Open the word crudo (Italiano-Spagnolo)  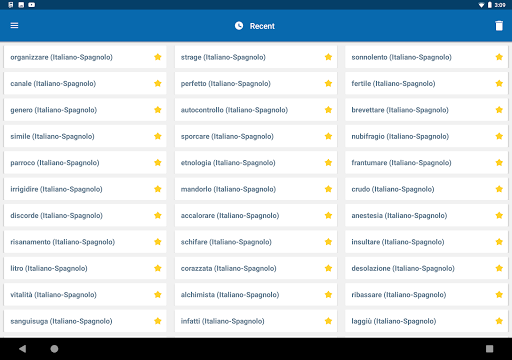coord(426,189)
